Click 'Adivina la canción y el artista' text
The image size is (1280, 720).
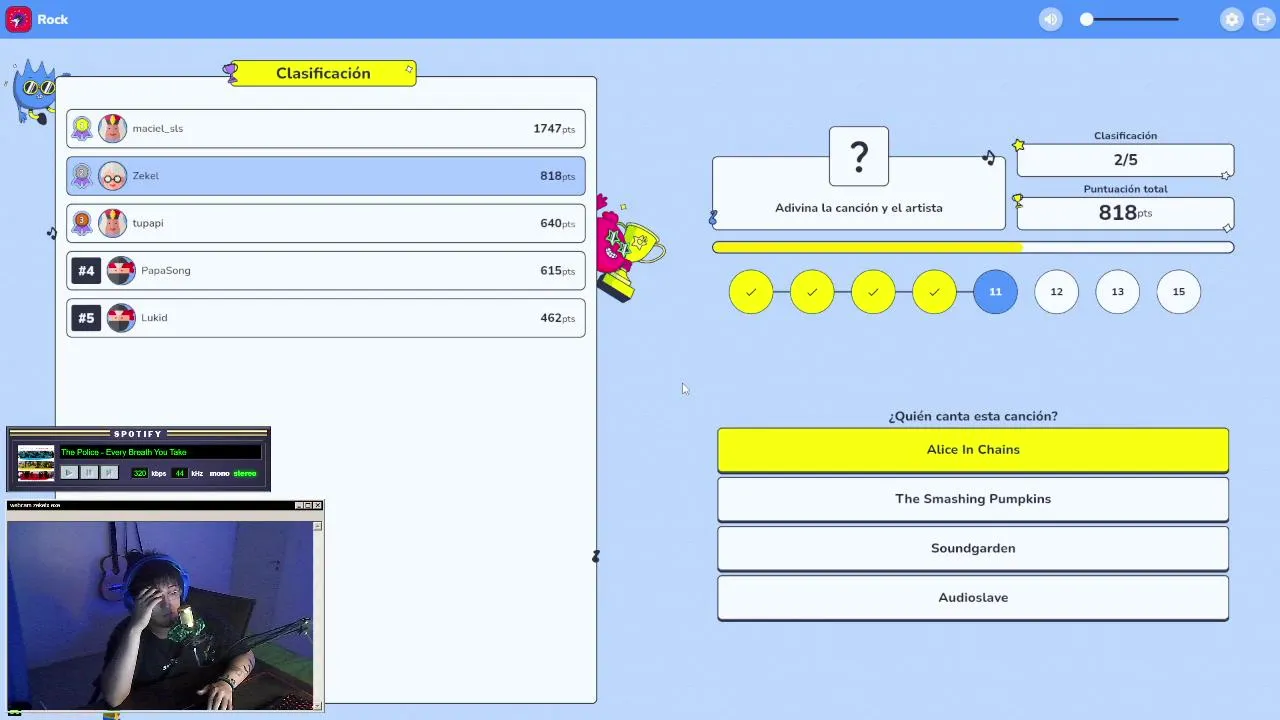859,208
